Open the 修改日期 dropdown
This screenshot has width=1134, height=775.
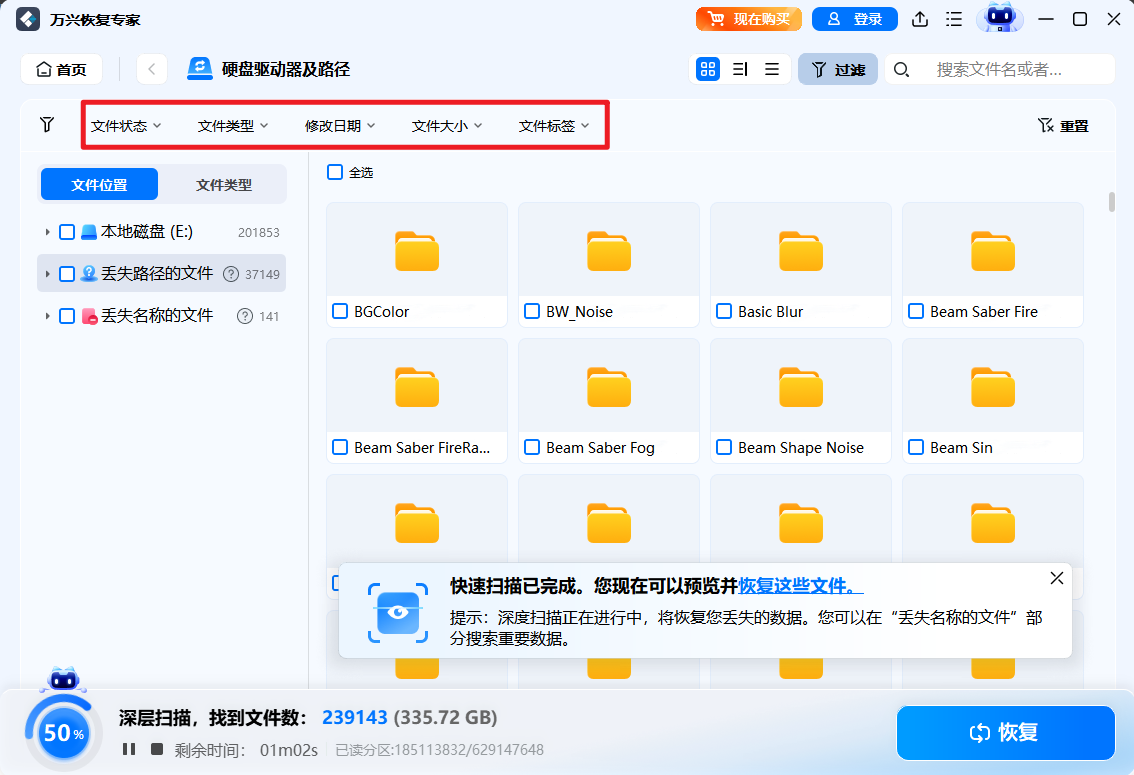(x=338, y=125)
